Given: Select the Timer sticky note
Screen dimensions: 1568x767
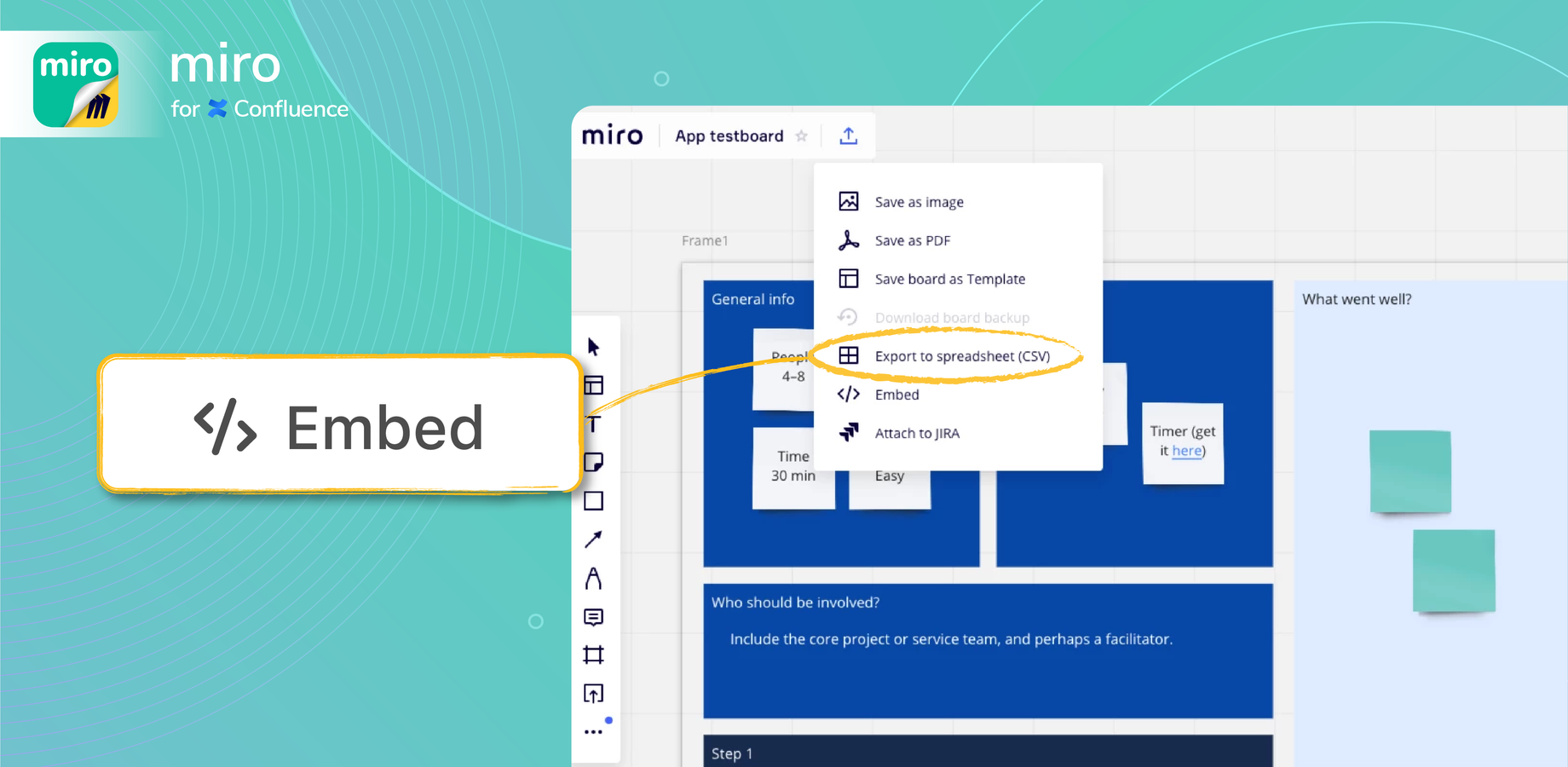Looking at the screenshot, I should [1183, 443].
